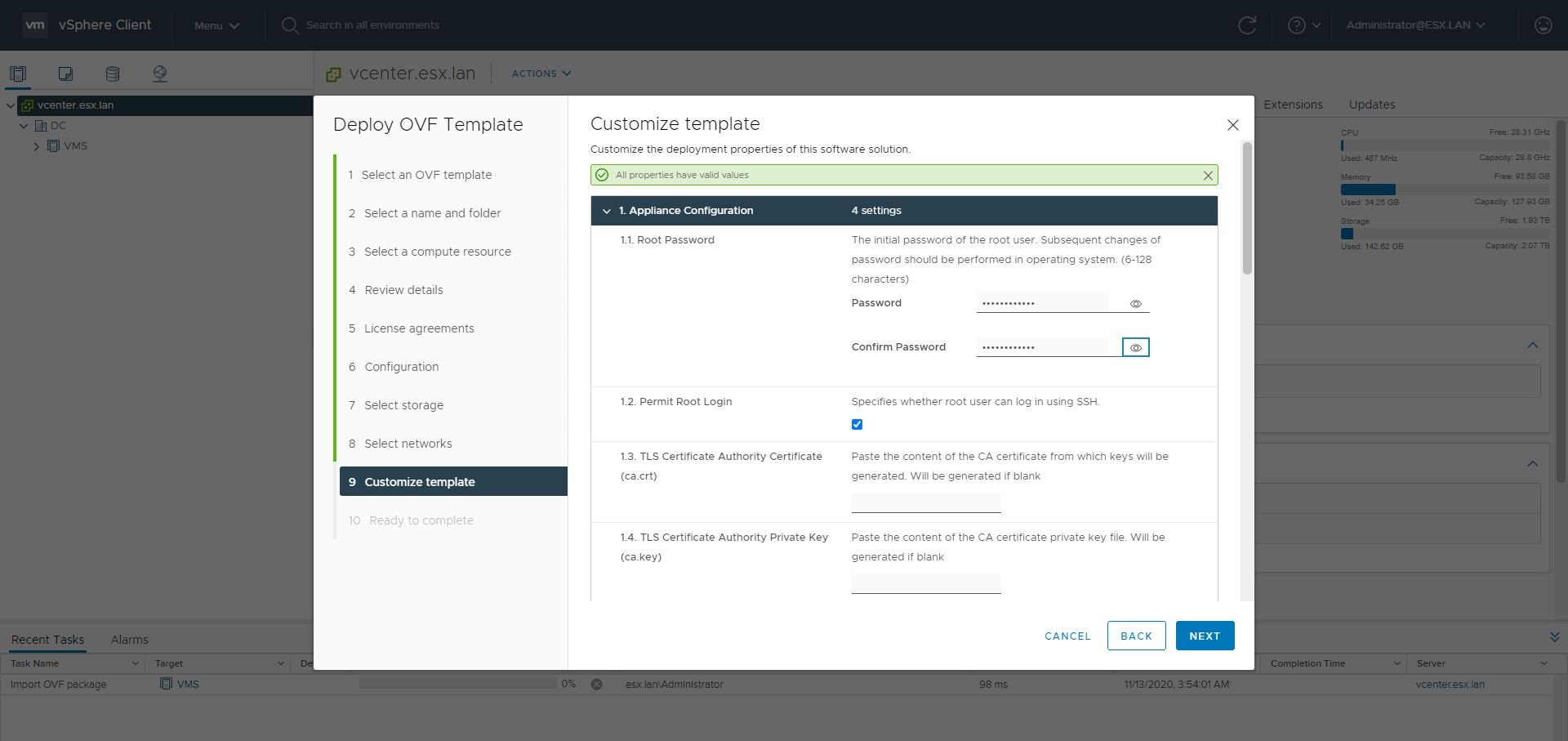Uncheck the Permit Root Login checkbox

[857, 425]
